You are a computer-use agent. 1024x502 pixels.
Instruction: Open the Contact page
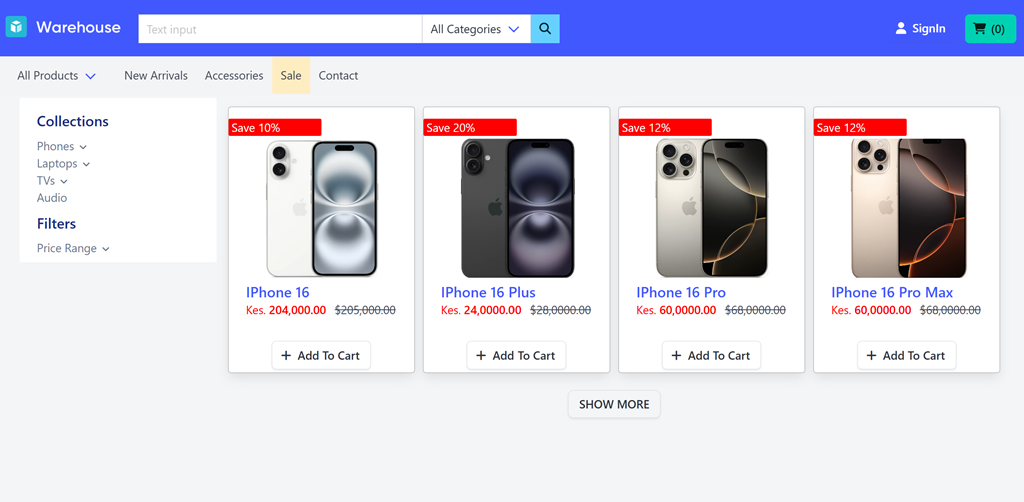click(338, 76)
